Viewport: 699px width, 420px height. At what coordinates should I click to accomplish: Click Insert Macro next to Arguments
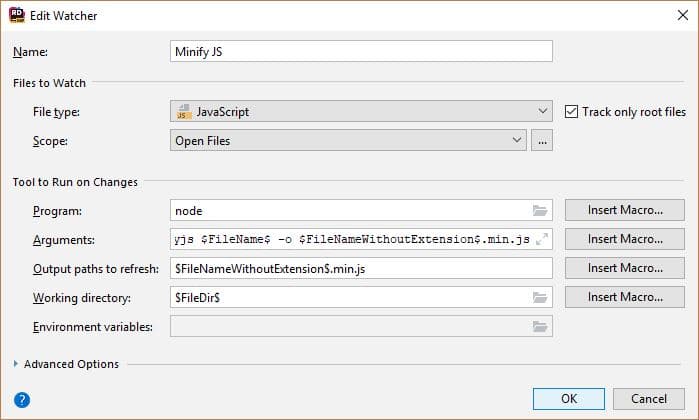click(x=625, y=239)
